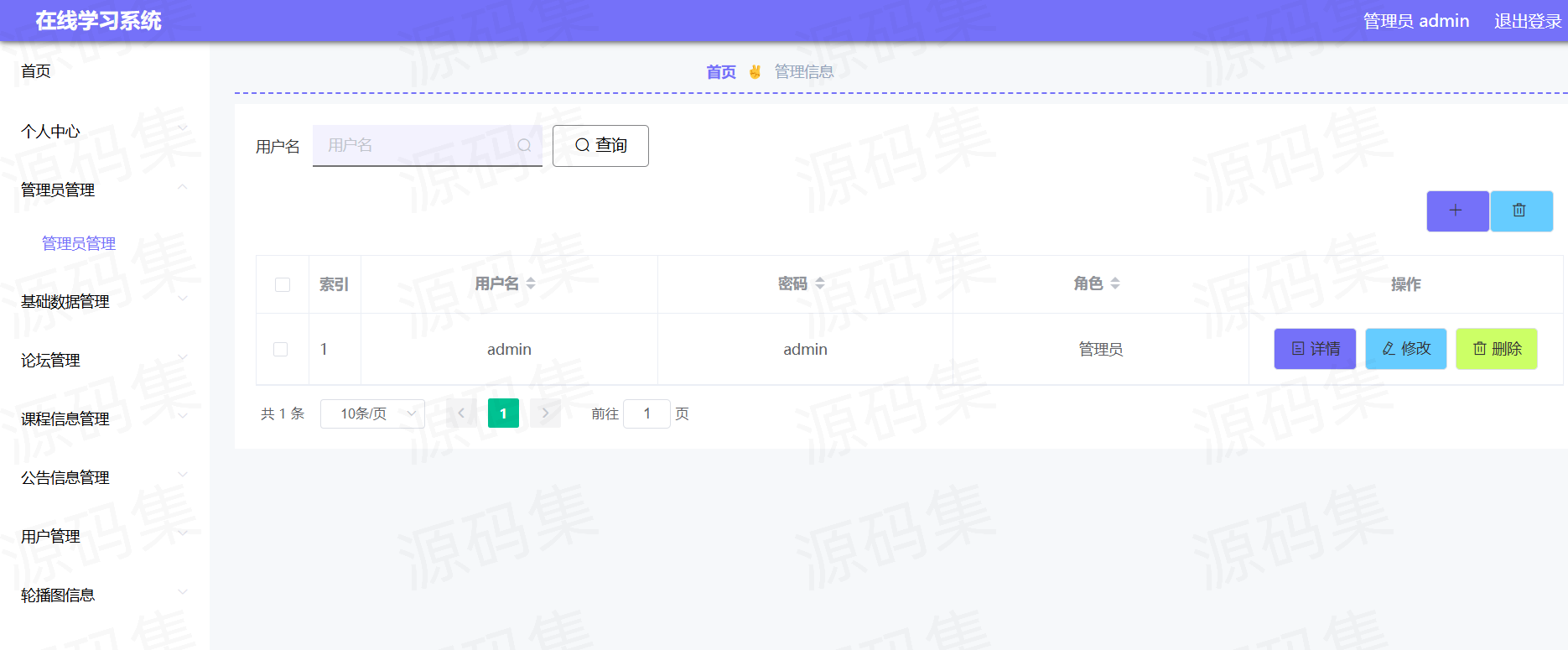
Task: Click the 管理员 role cell
Action: [x=1101, y=349]
